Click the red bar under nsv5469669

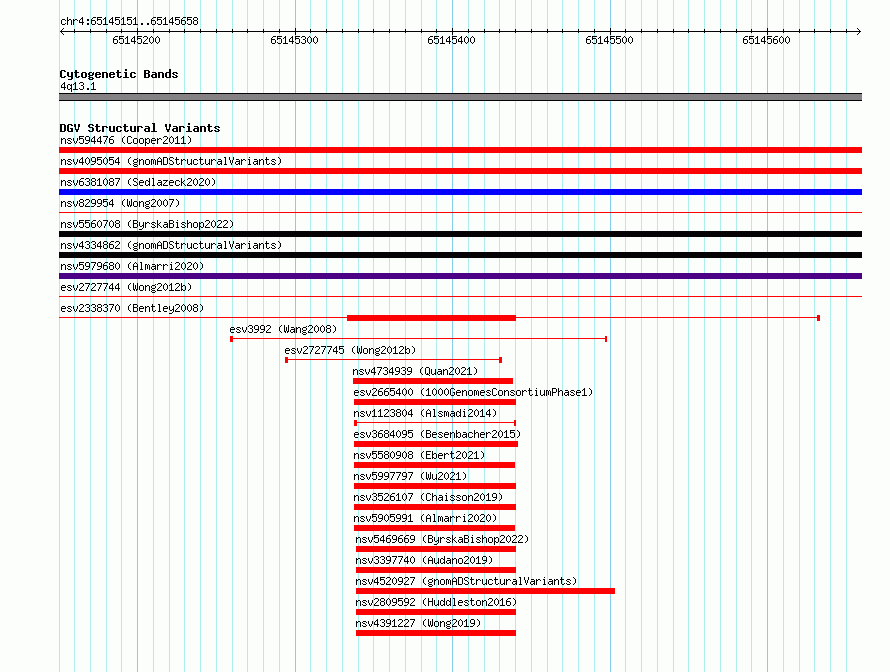coord(436,549)
